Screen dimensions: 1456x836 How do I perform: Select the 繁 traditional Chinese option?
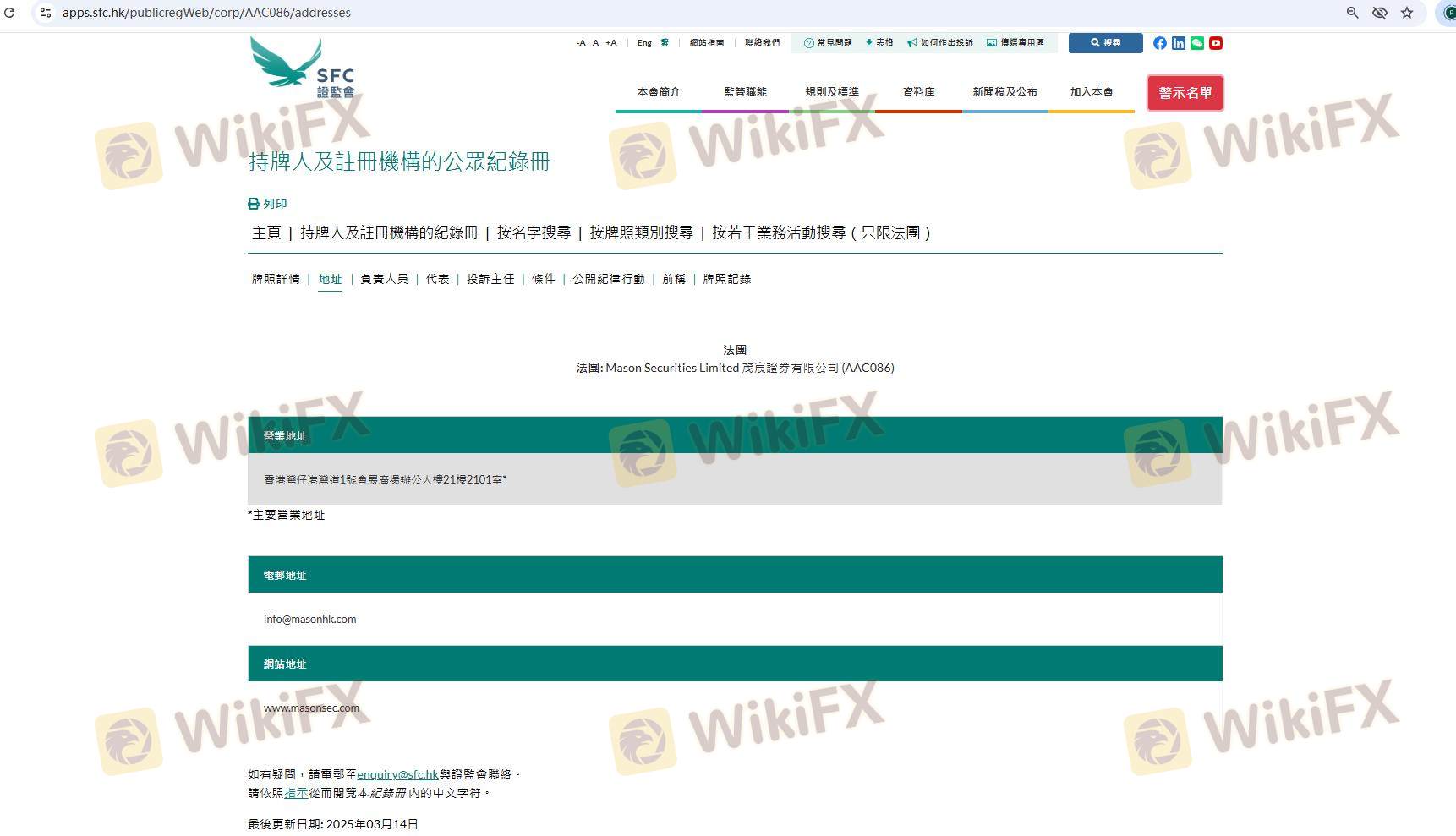pos(665,43)
